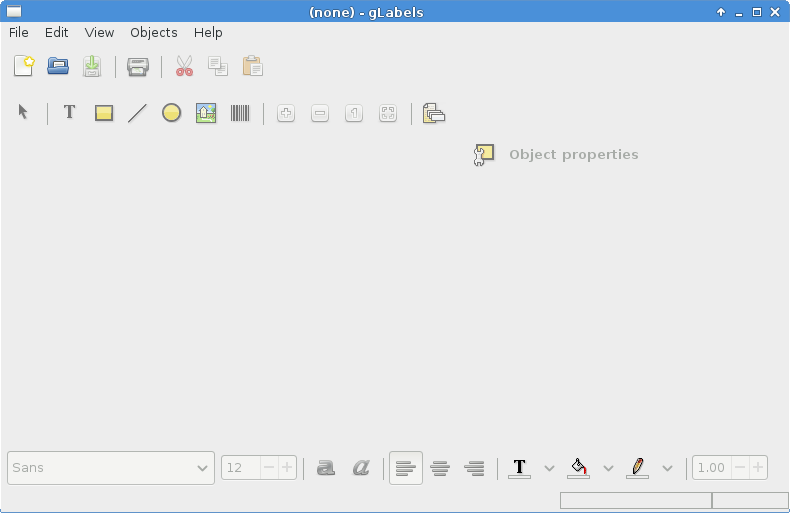Click the font size field showing 12
This screenshot has height=513, width=790.
point(241,468)
